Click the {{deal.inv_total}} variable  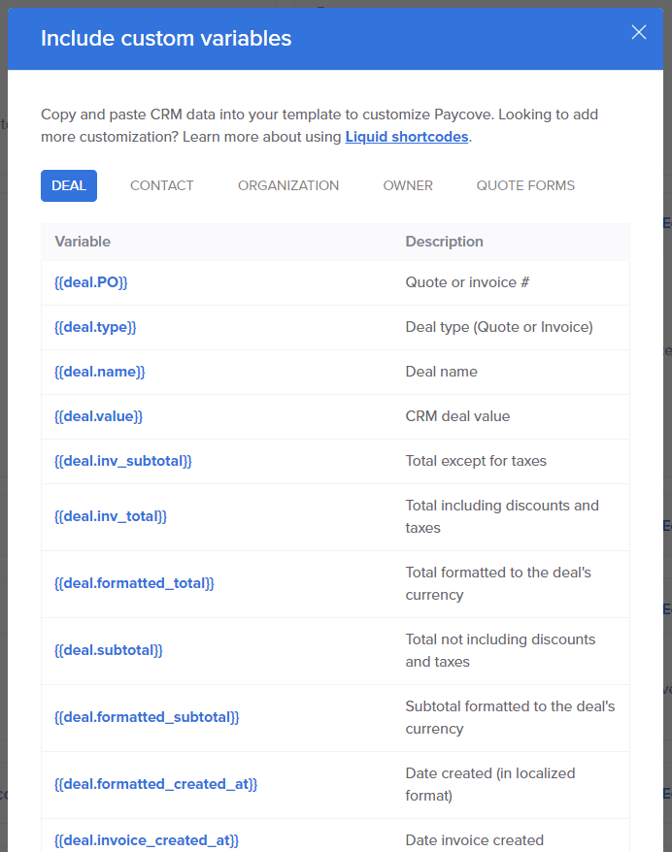[110, 516]
